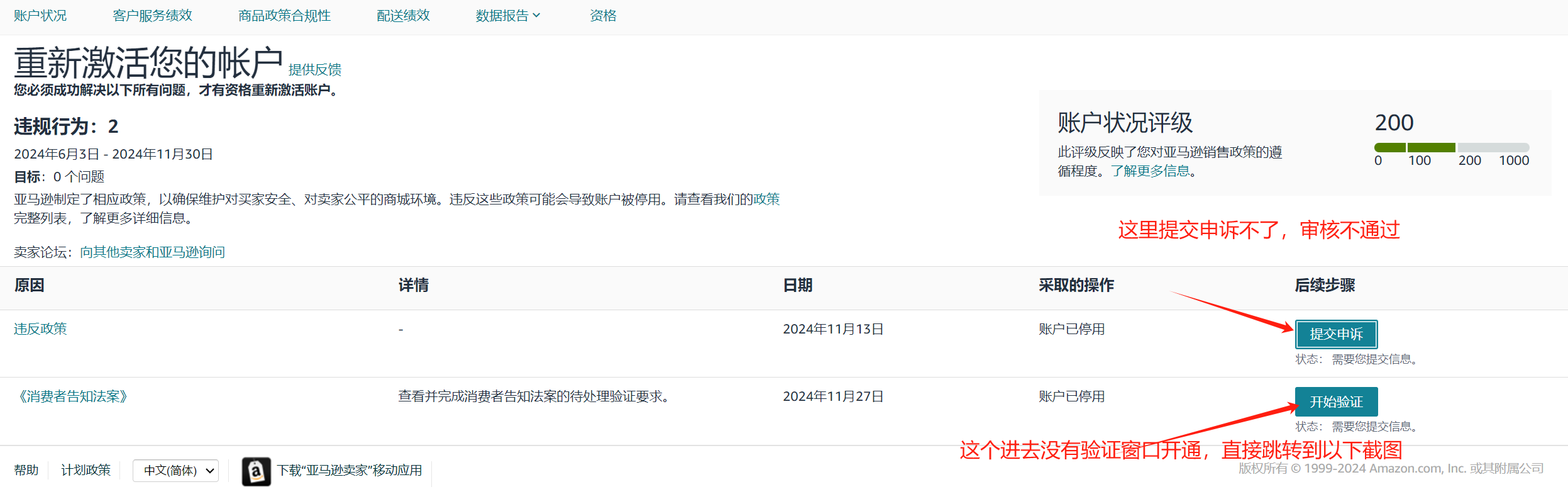Open the 《消费者告知法案》 link

click(x=74, y=396)
